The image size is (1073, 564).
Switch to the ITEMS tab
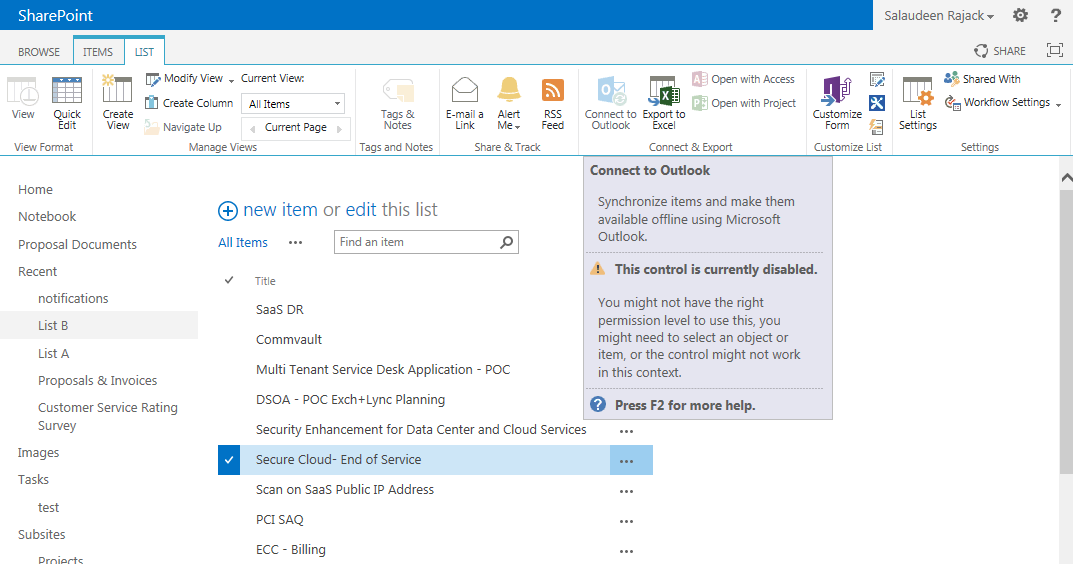(x=98, y=52)
